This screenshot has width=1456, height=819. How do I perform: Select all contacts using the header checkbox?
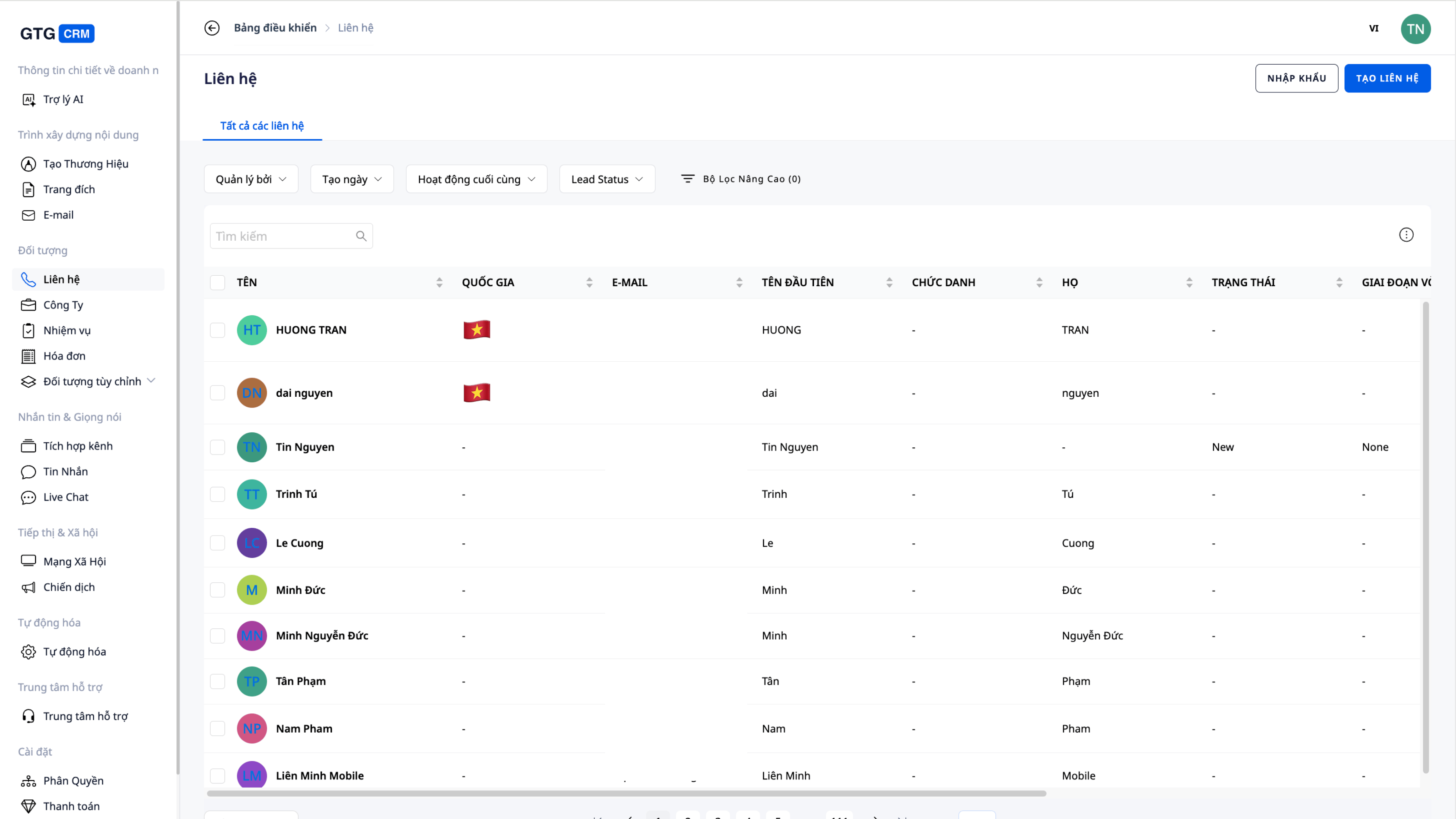[x=217, y=283]
